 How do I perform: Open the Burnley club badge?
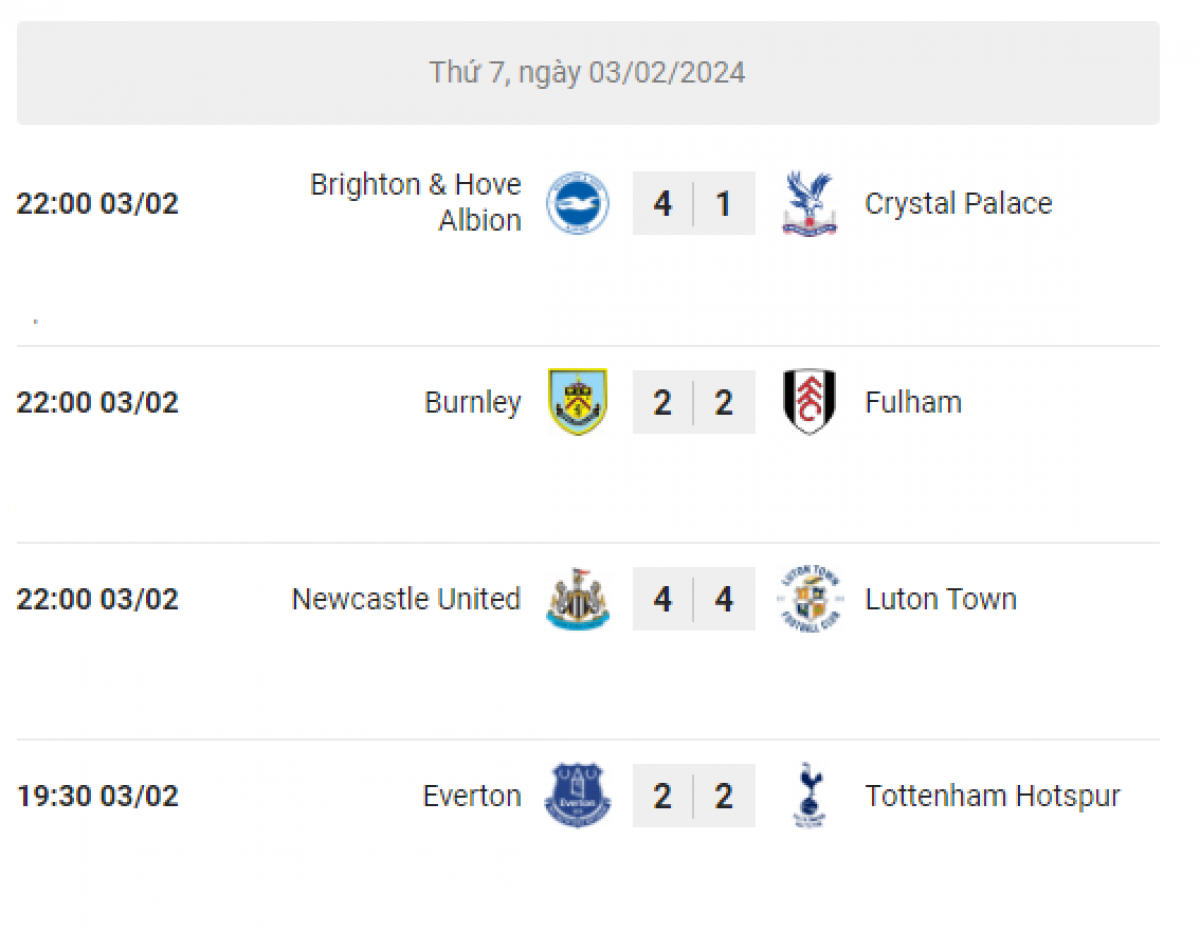point(577,402)
